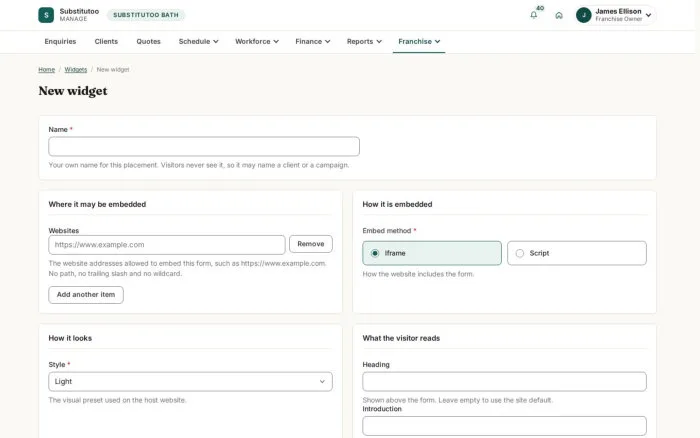
Task: Select the Iframe embed method
Action: 432,253
